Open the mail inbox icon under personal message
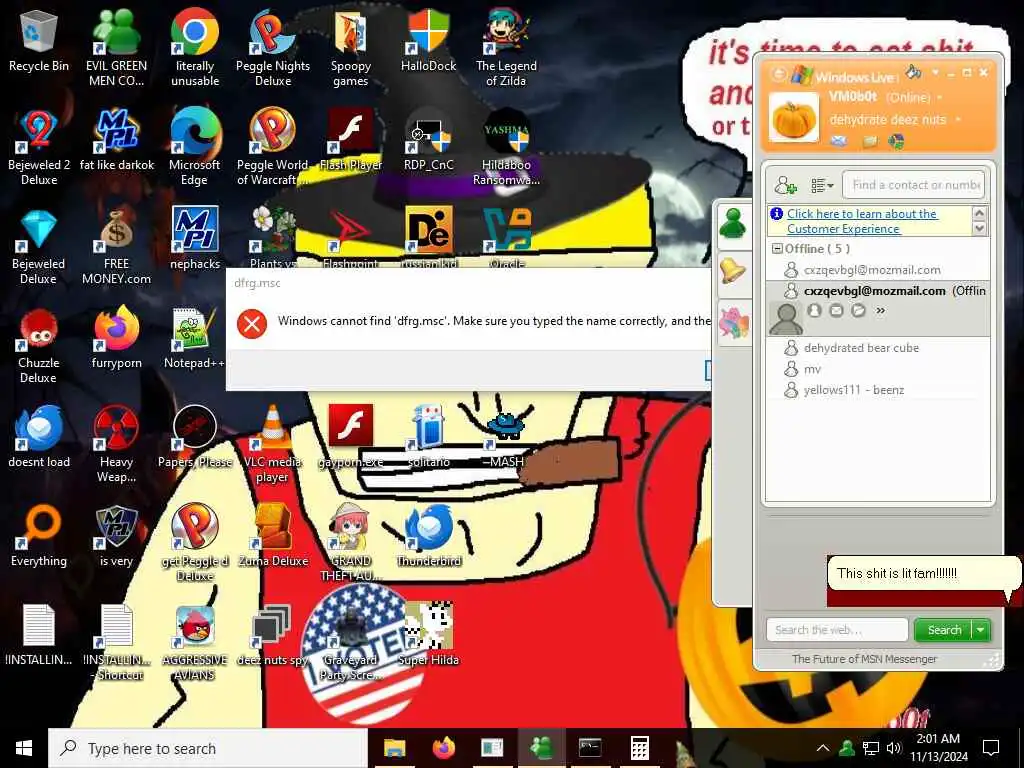 tap(839, 141)
